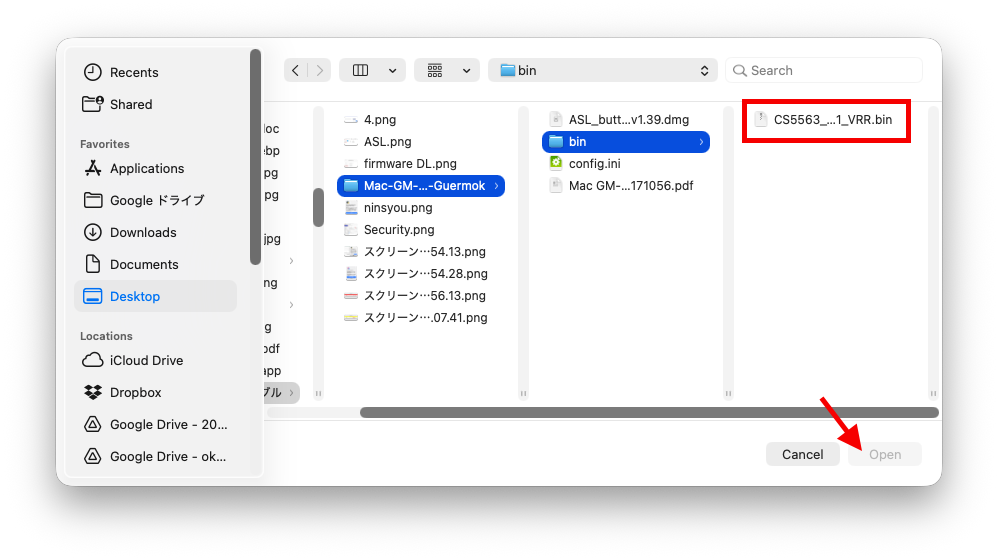Go to Applications in the sidebar
998x560 pixels.
(x=147, y=168)
